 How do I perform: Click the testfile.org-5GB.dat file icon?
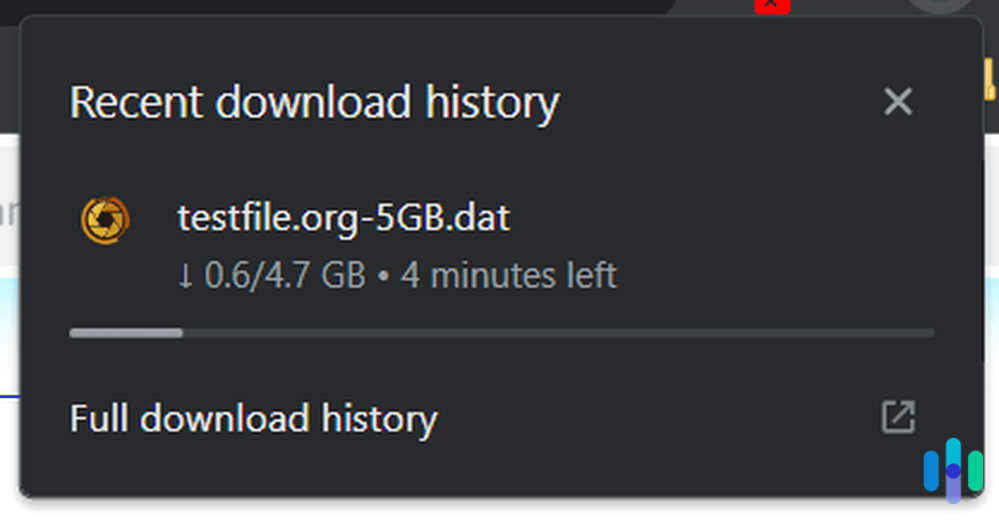click(x=105, y=220)
